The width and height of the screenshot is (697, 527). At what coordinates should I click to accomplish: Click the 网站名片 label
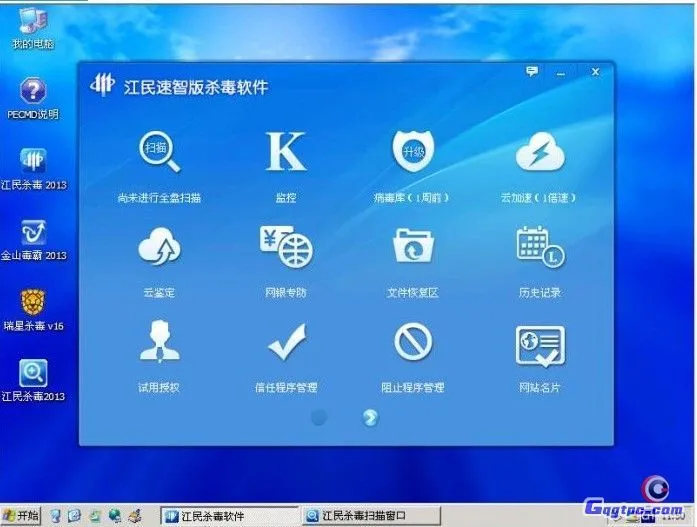click(x=540, y=387)
